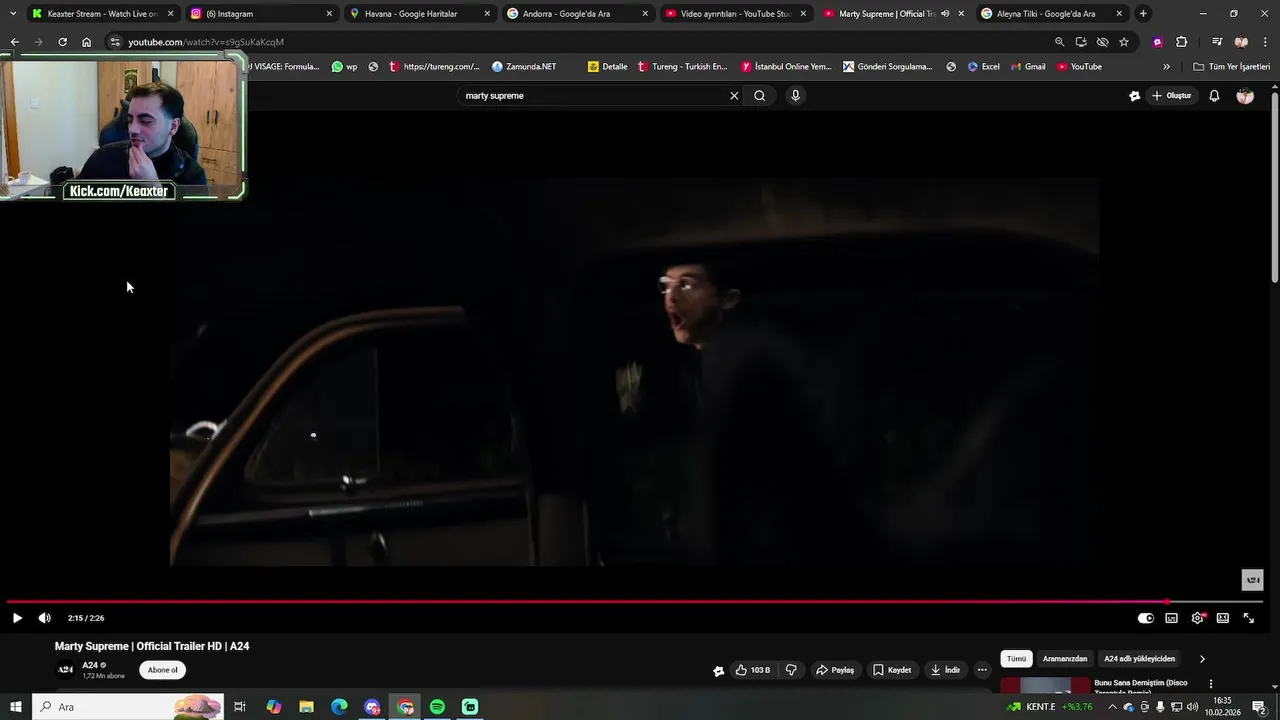This screenshot has height=720, width=1280.
Task: Switch to Andorra Google'da Ara tab
Action: tap(576, 14)
